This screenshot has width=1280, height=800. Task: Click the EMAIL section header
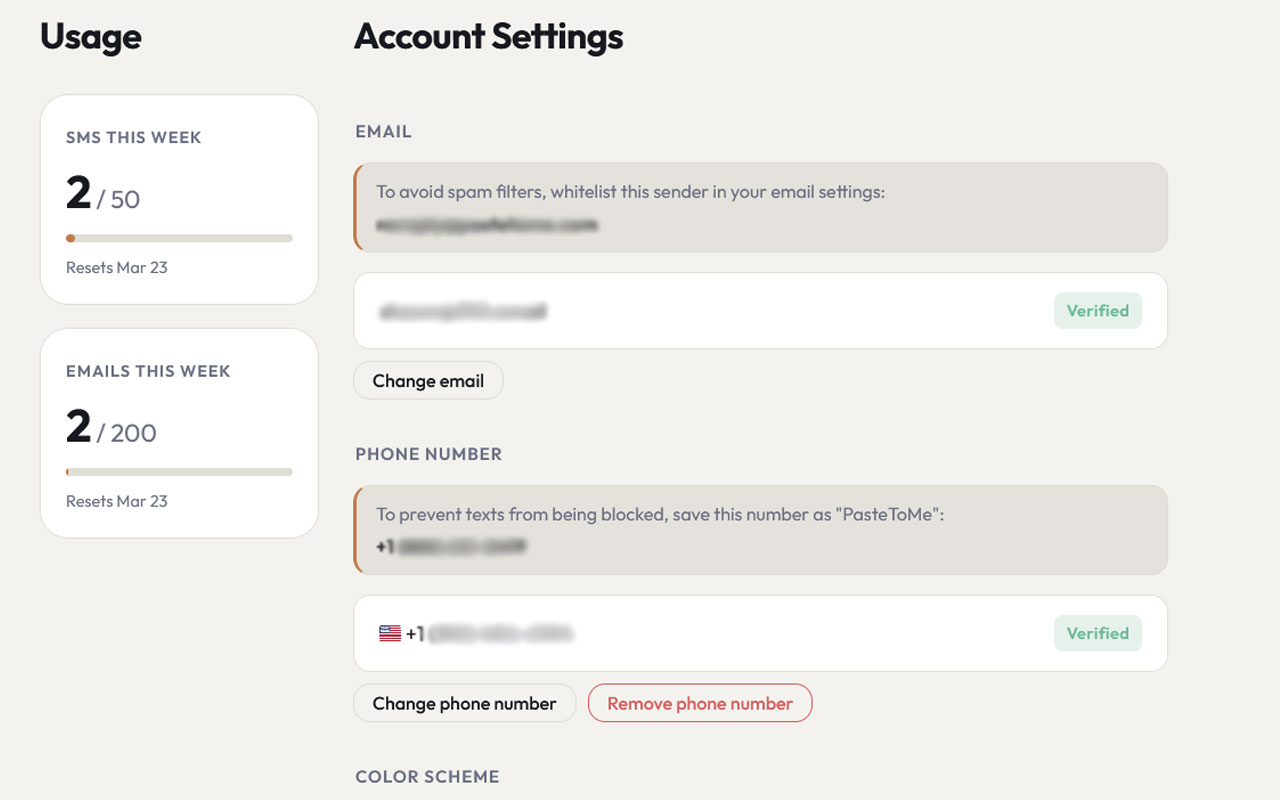pos(383,131)
